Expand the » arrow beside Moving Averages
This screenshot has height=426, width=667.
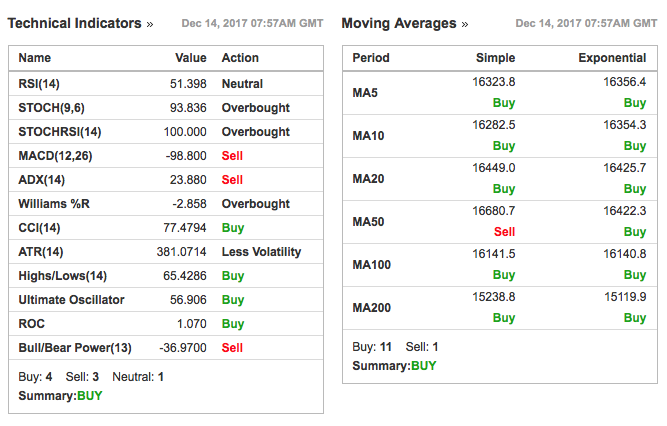(464, 24)
